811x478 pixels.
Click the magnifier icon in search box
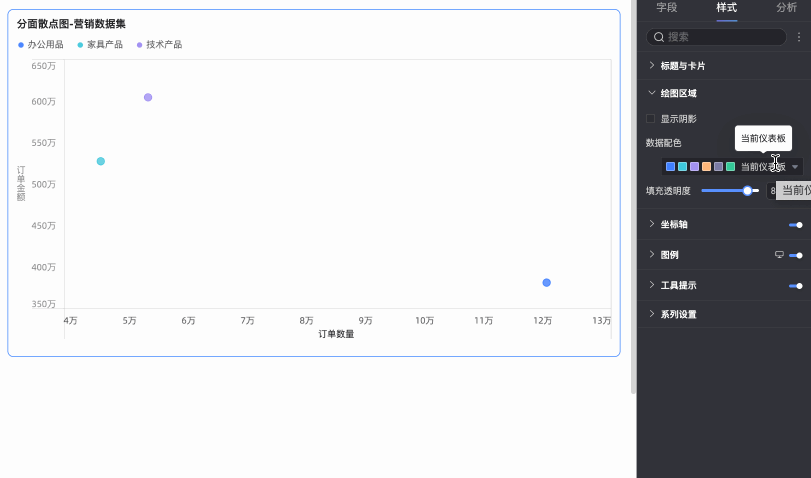pyautogui.click(x=658, y=37)
